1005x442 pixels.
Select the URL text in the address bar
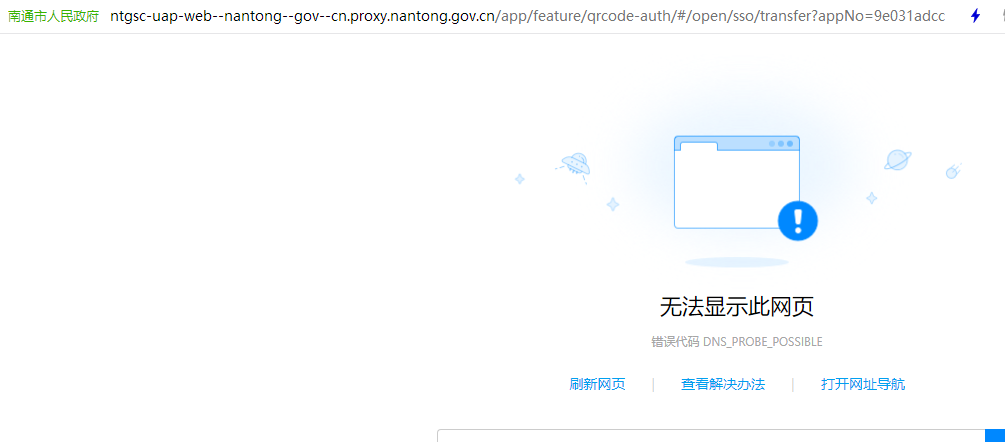point(527,17)
